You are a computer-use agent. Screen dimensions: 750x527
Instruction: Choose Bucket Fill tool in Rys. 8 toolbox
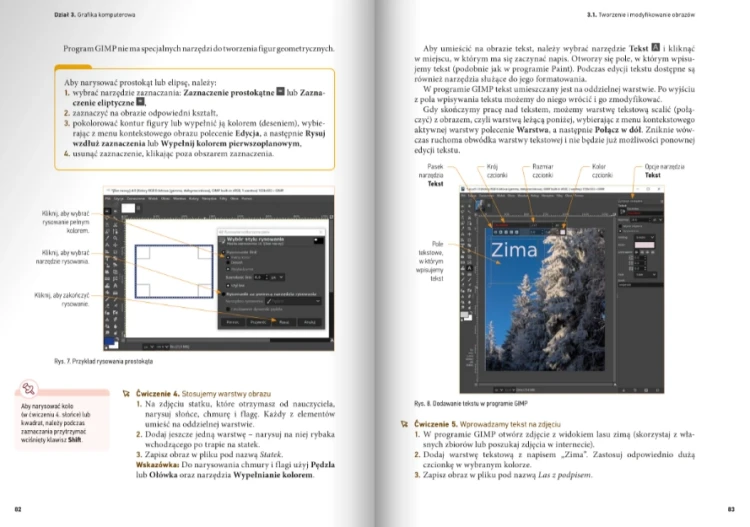pyautogui.click(x=463, y=274)
